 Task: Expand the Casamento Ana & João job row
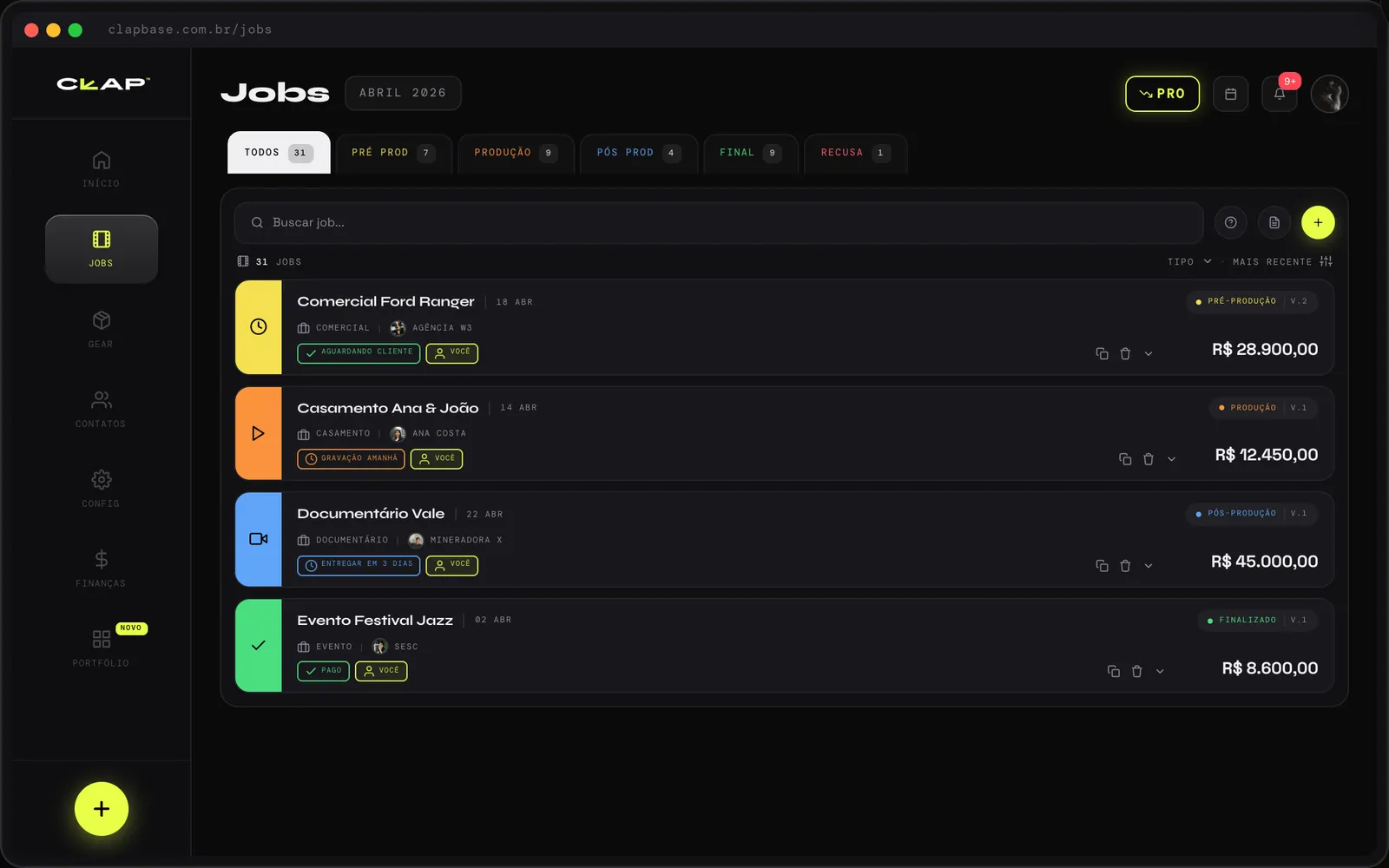coord(1171,459)
